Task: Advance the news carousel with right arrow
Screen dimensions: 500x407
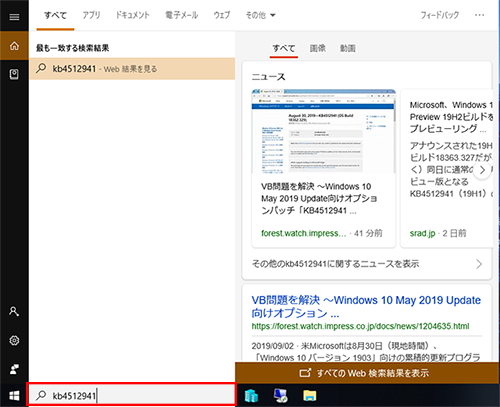Action: click(482, 170)
